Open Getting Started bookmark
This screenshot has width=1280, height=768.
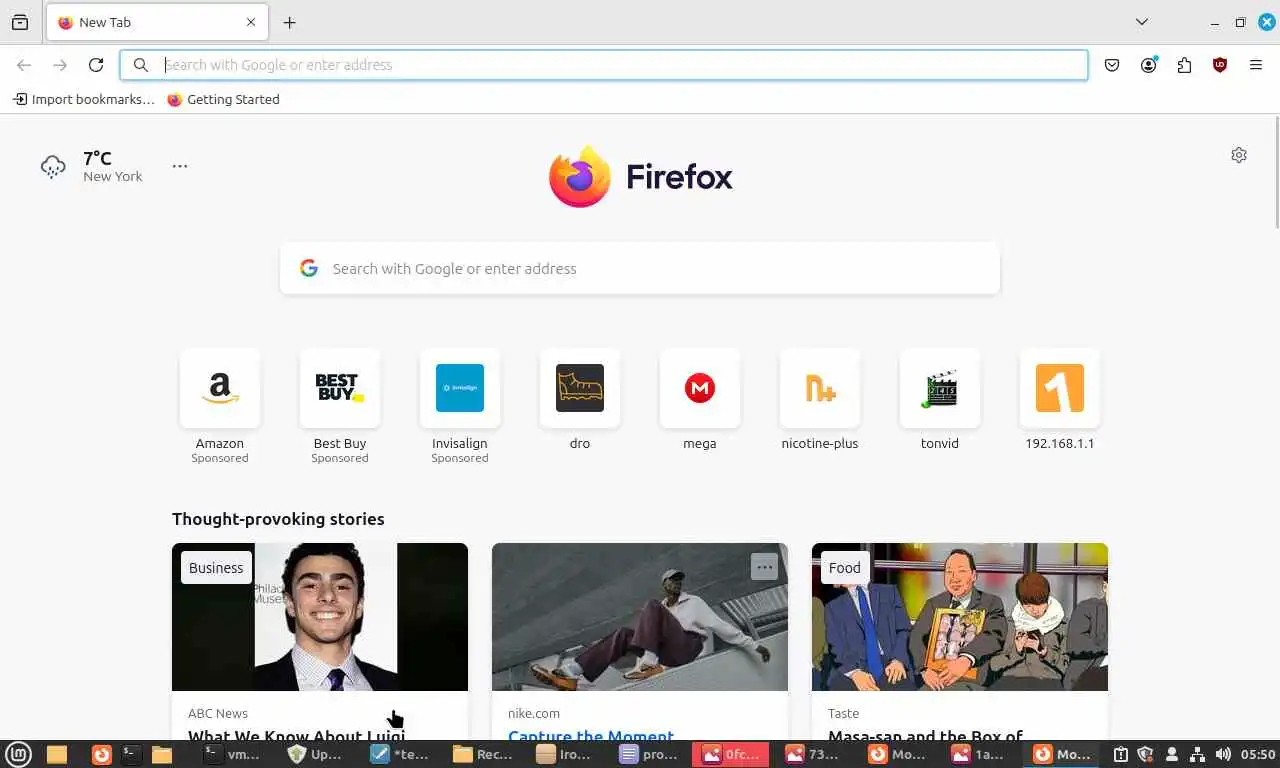[223, 99]
